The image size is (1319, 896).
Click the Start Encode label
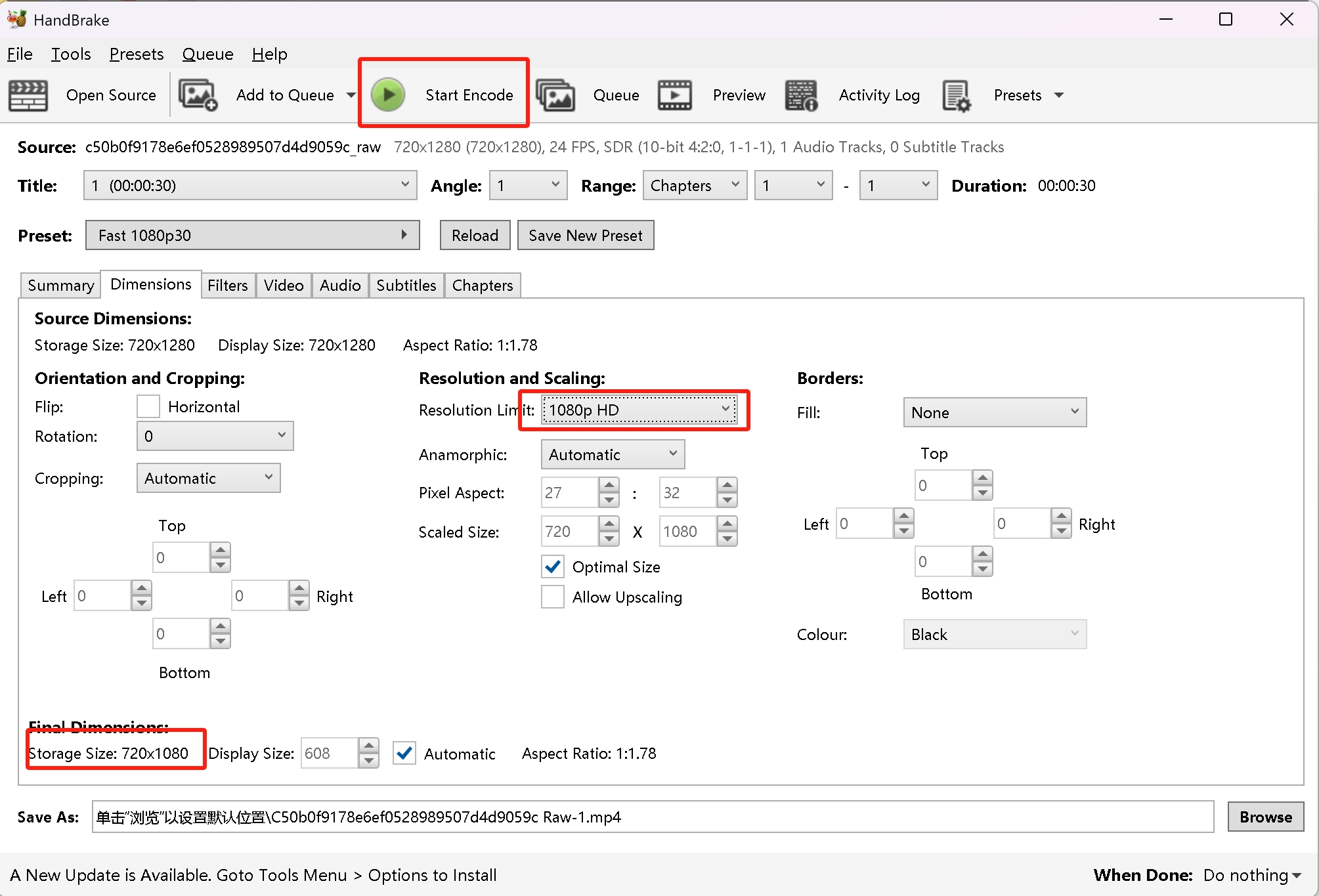(469, 95)
